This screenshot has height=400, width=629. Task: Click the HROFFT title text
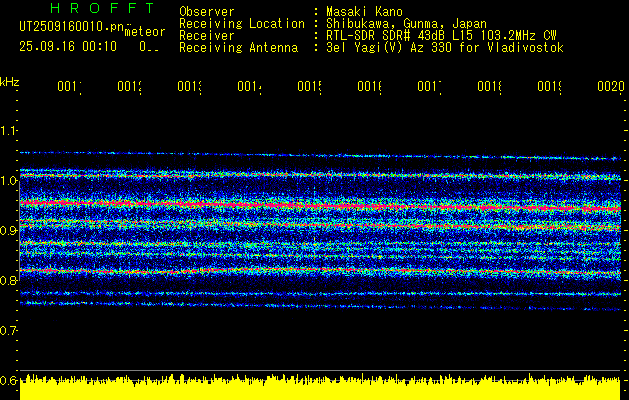[102, 8]
